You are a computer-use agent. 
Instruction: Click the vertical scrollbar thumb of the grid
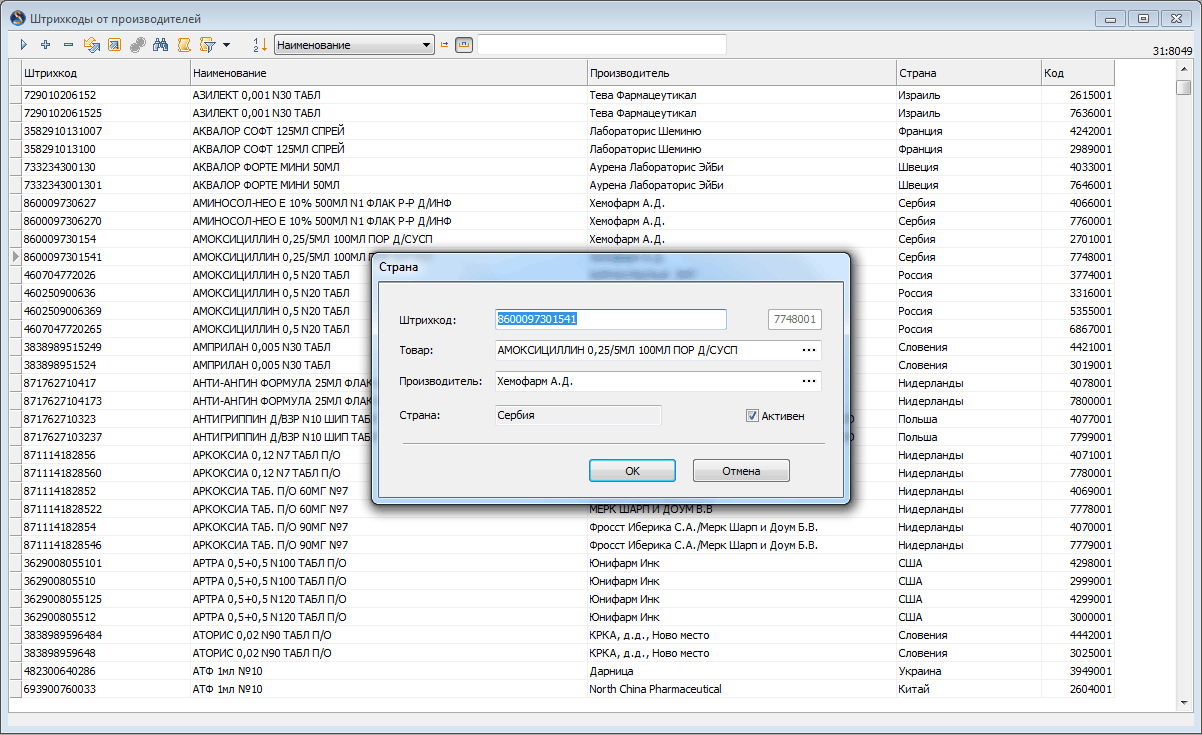[1184, 87]
